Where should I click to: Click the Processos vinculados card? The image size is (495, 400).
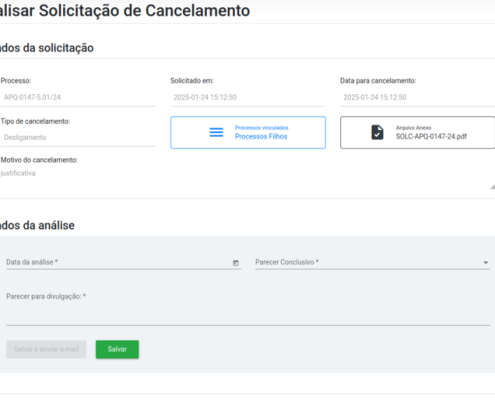pos(248,132)
